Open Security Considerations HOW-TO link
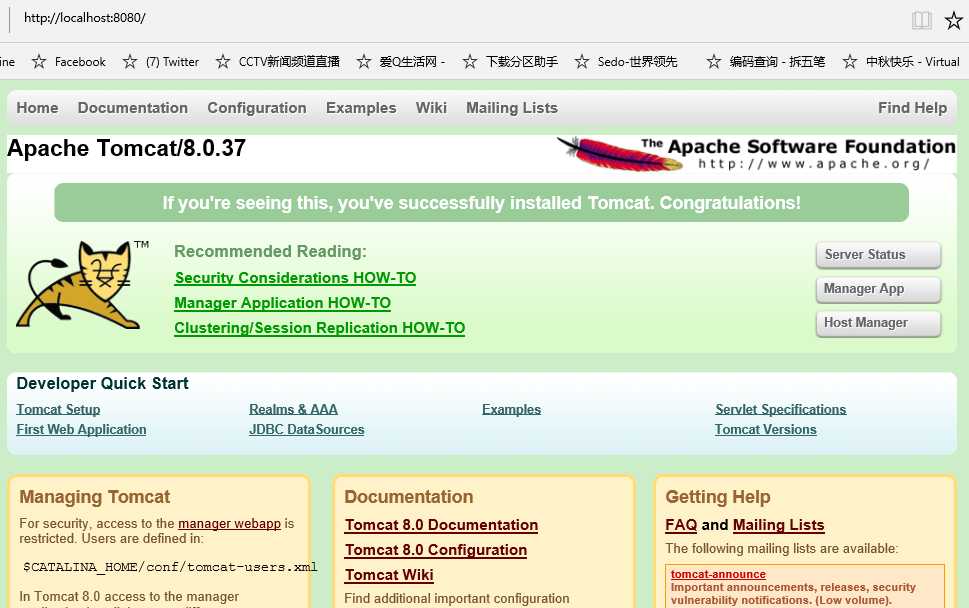Viewport: 969px width, 608px height. [x=295, y=278]
